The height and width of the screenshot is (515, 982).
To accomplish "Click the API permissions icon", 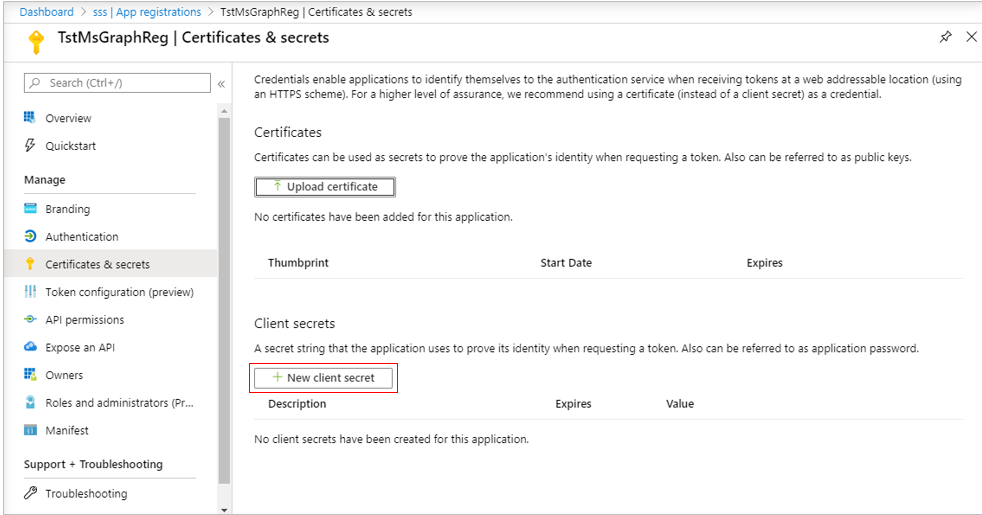I will point(30,319).
